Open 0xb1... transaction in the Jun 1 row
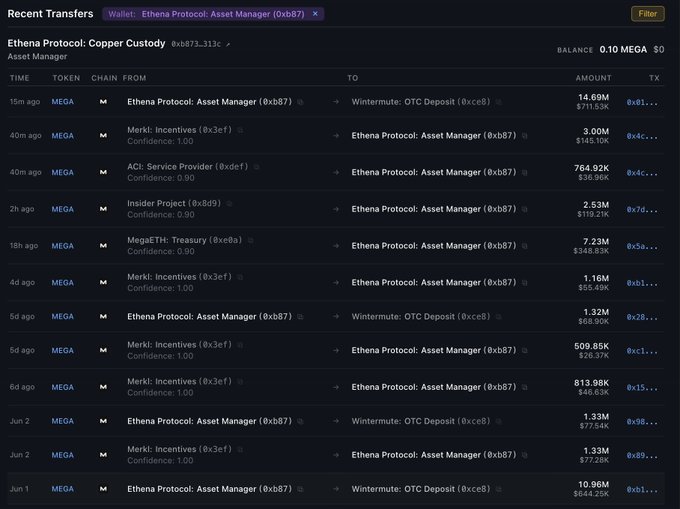Screen dimensions: 680x509 point(642,489)
